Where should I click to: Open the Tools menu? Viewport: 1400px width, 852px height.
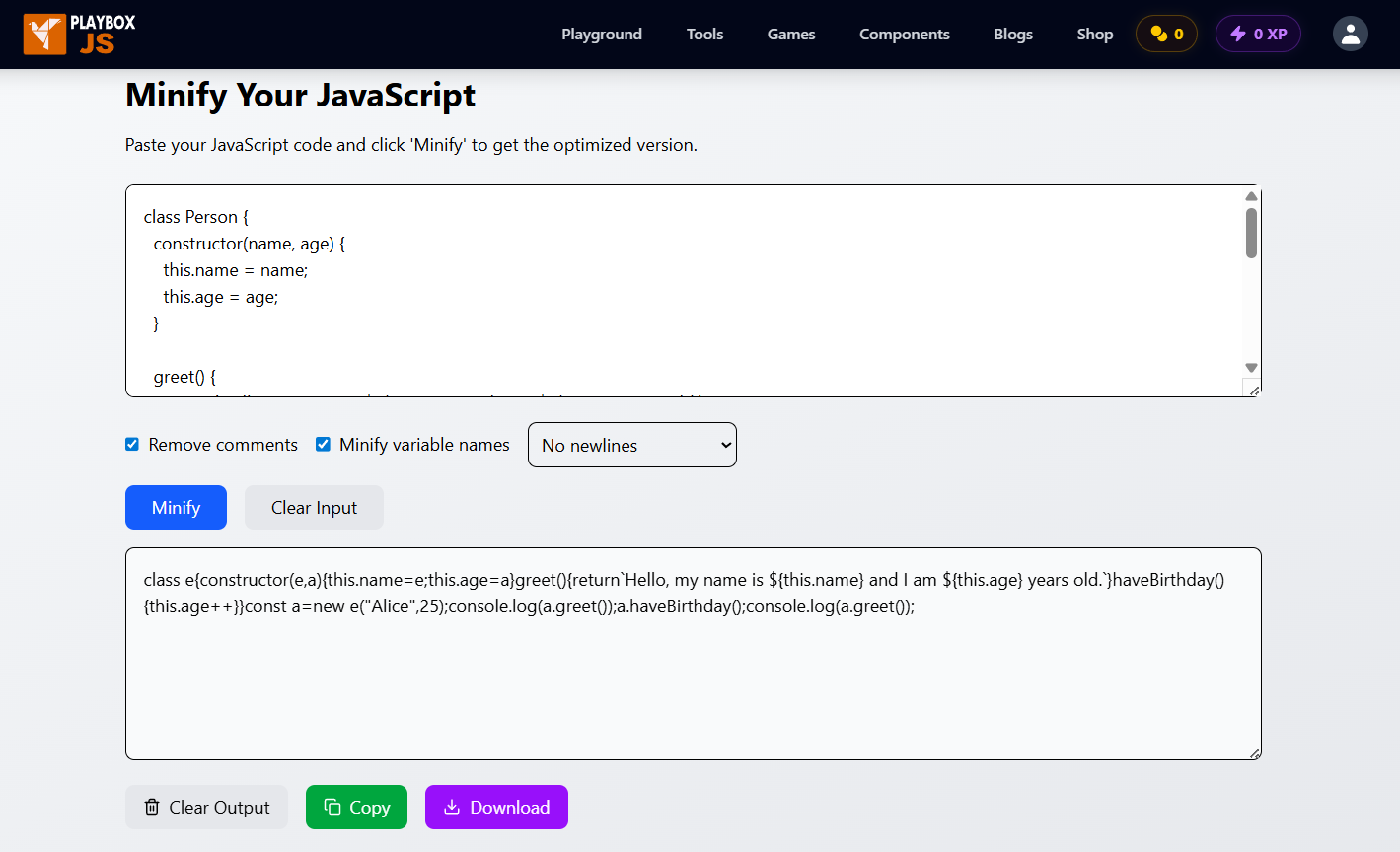(704, 34)
